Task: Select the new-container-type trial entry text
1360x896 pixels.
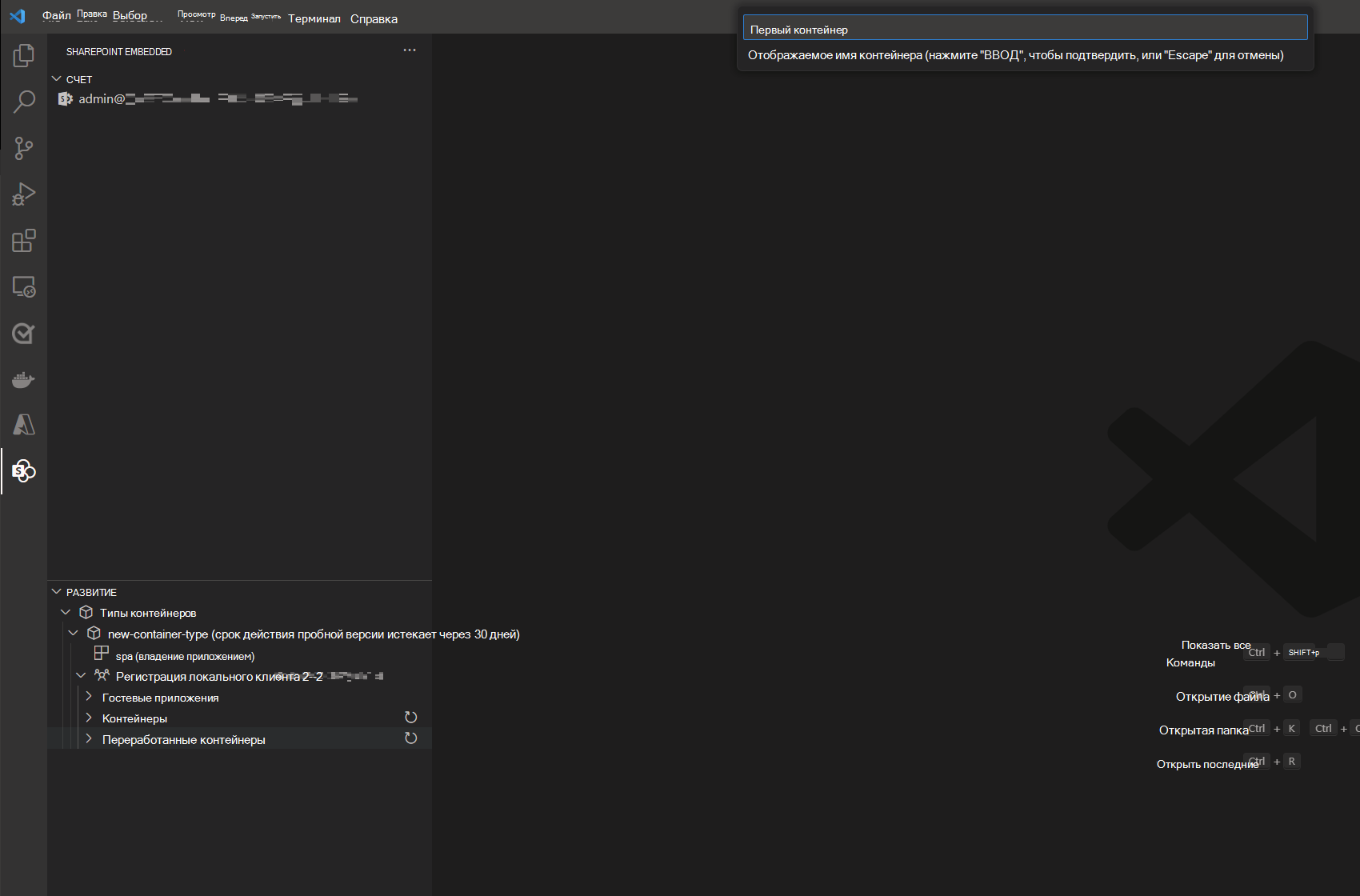Action: point(314,634)
